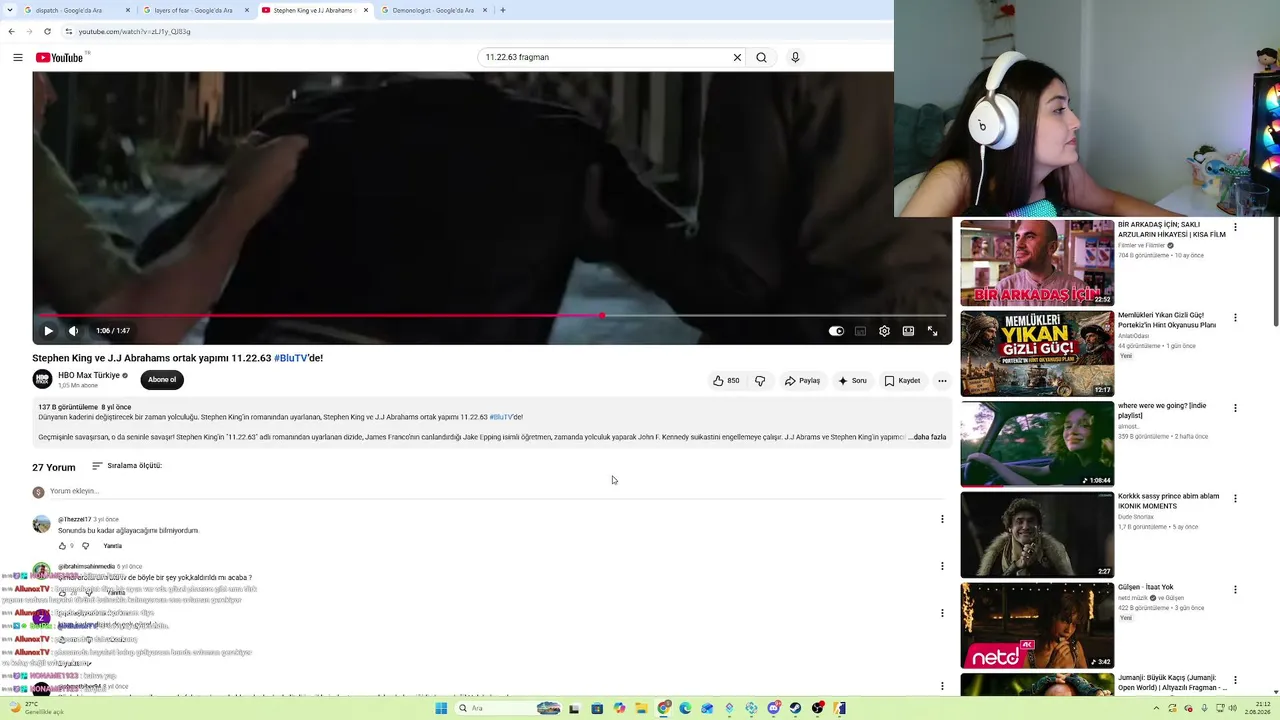1280x720 pixels.
Task: Click the search magnifier button
Action: 761,57
